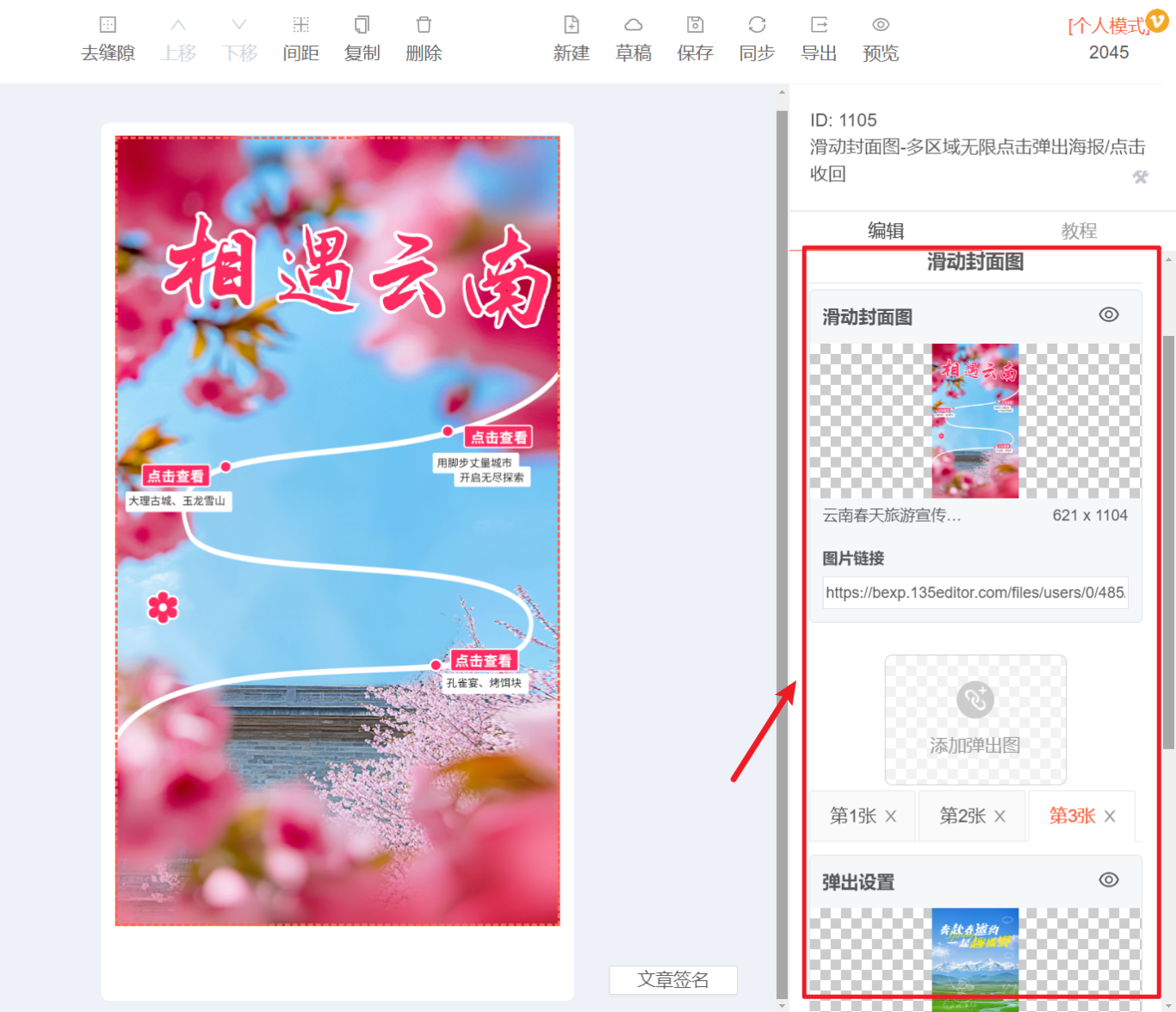Close the 第2张 tab with X

pos(1000,816)
